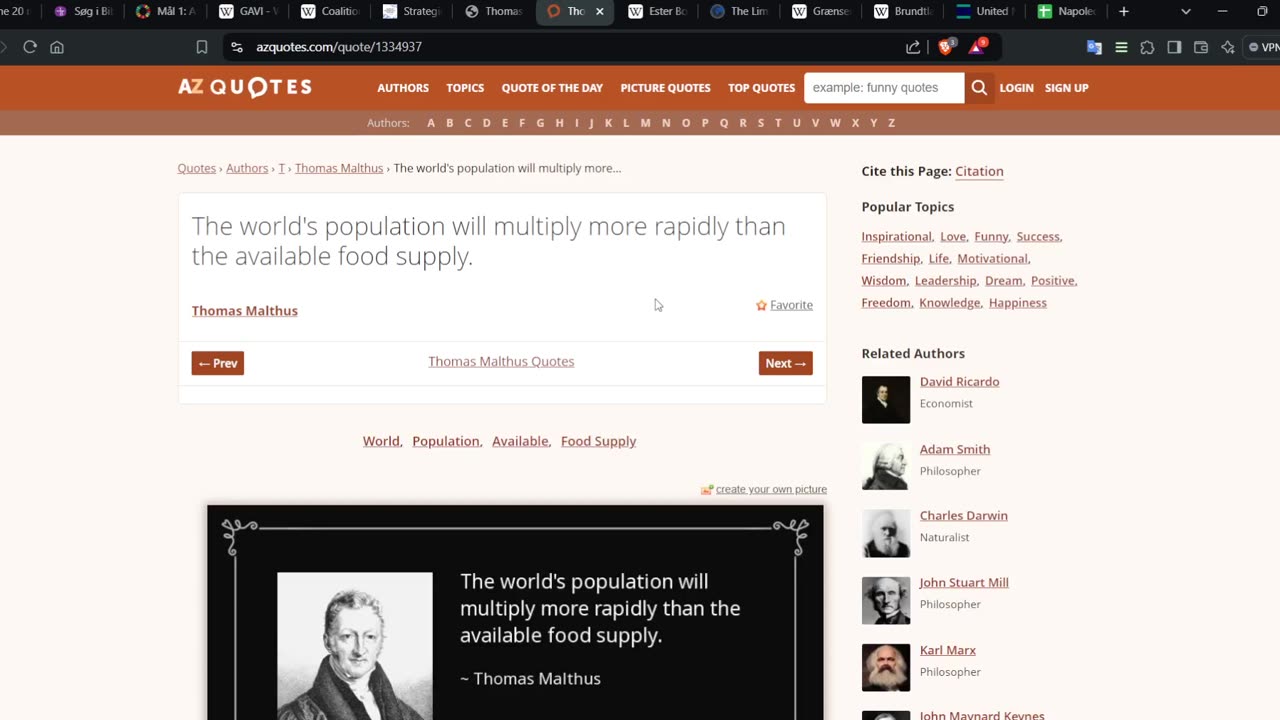Open the extensions puzzle icon
The height and width of the screenshot is (720, 1280).
coord(1147,47)
